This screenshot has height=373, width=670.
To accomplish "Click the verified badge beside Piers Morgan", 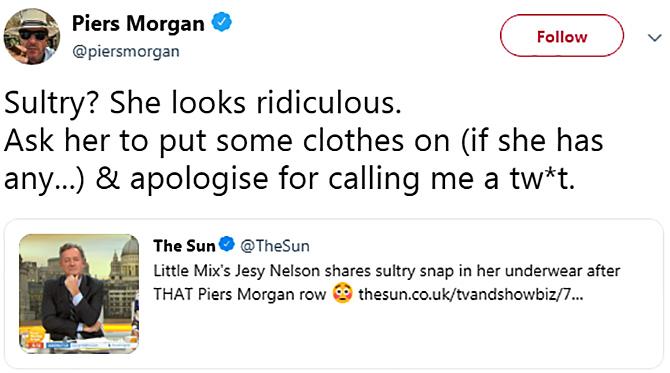I will (222, 22).
